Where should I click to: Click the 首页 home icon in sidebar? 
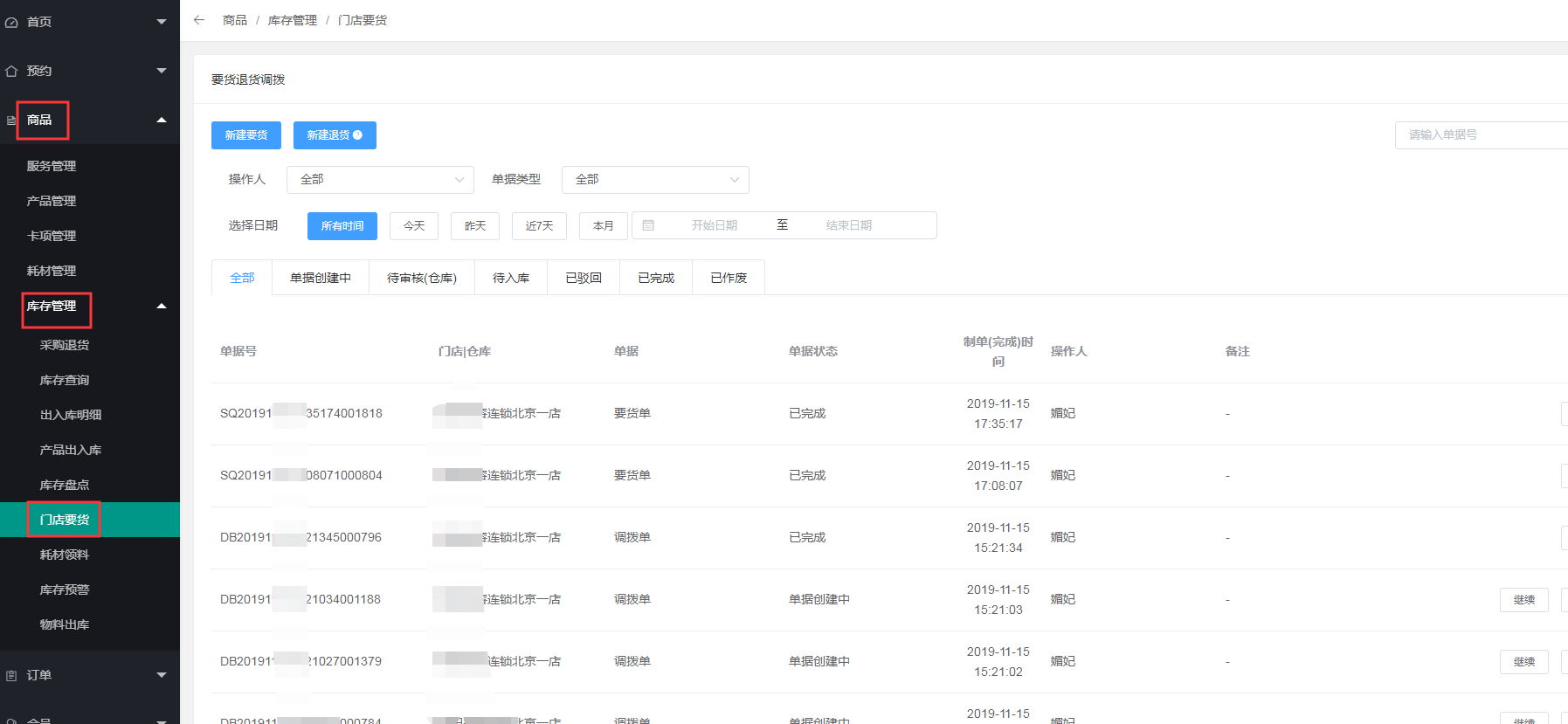[11, 22]
